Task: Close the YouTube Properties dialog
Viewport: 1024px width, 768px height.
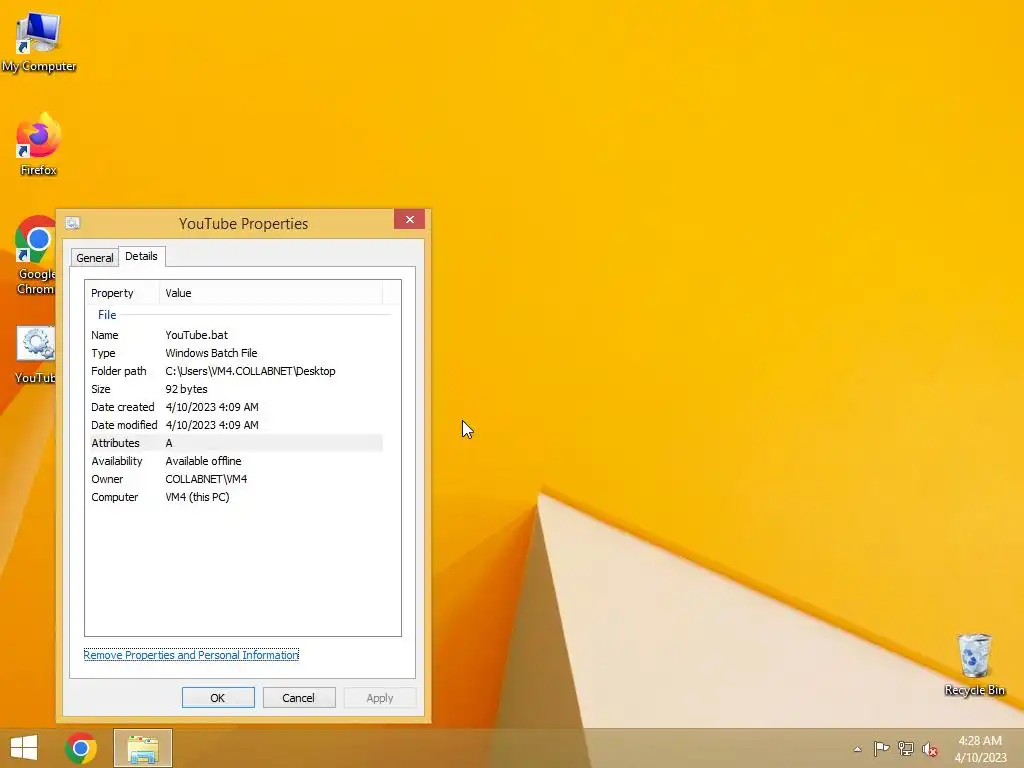Action: click(x=409, y=219)
